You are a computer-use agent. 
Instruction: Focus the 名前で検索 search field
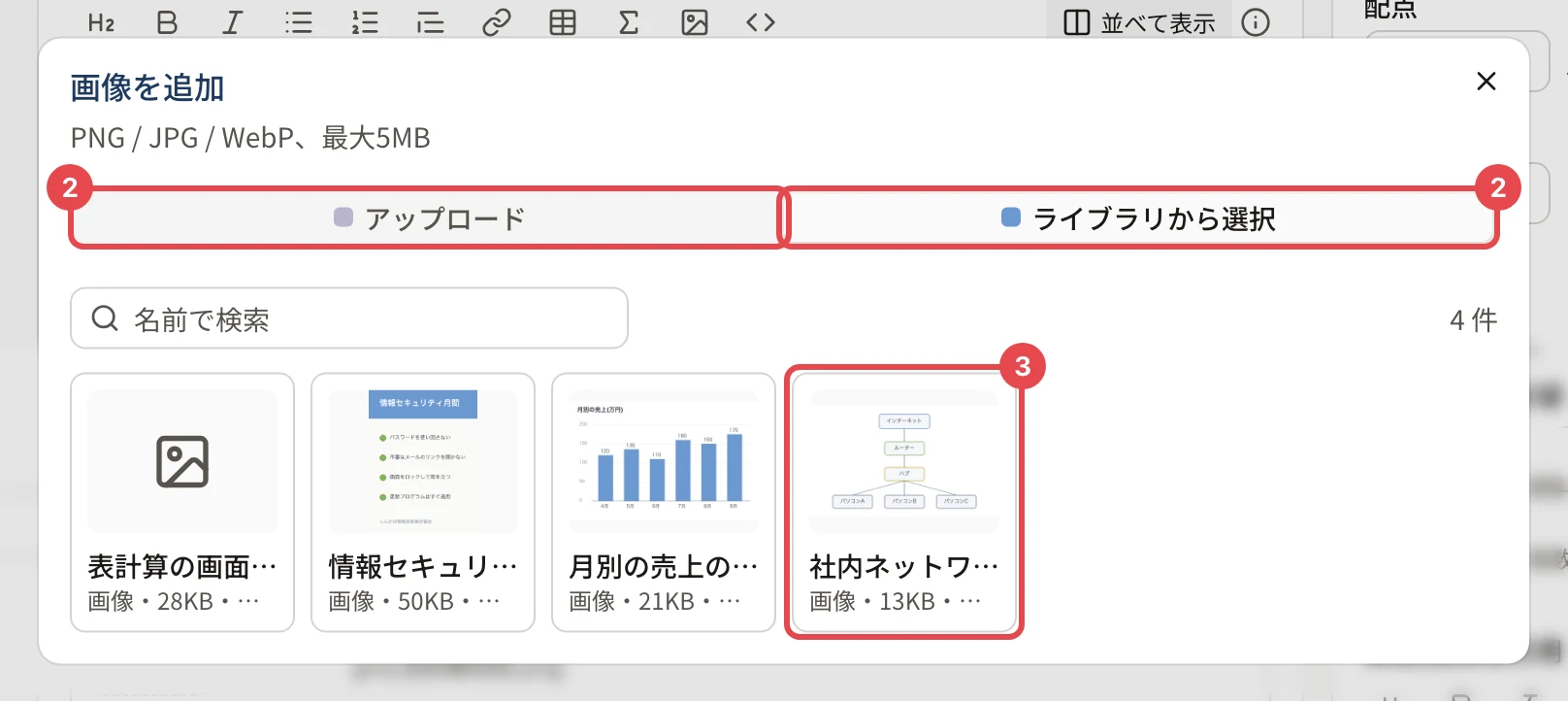(x=349, y=318)
